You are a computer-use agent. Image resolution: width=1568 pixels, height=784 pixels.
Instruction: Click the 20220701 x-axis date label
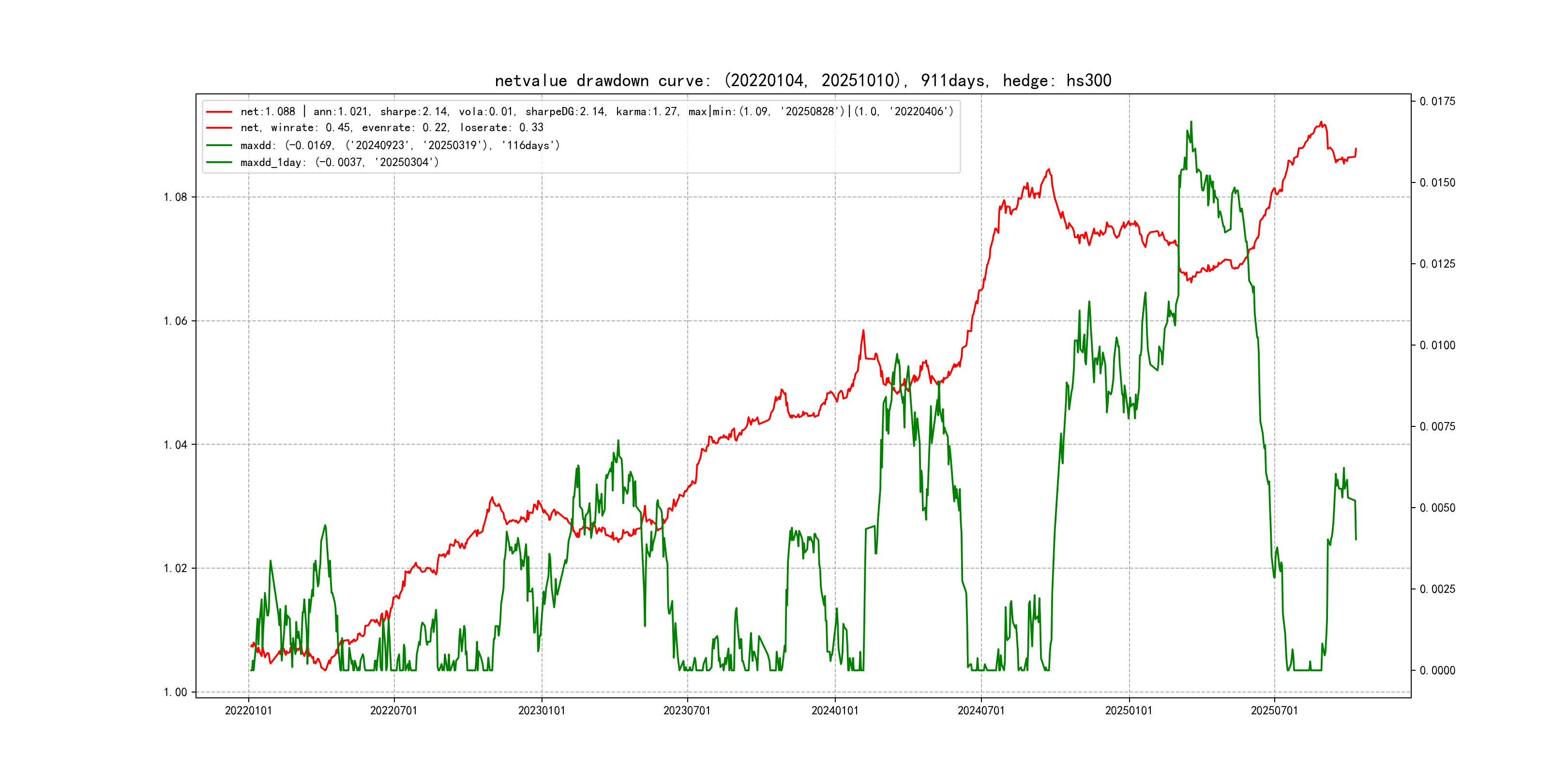(x=394, y=710)
